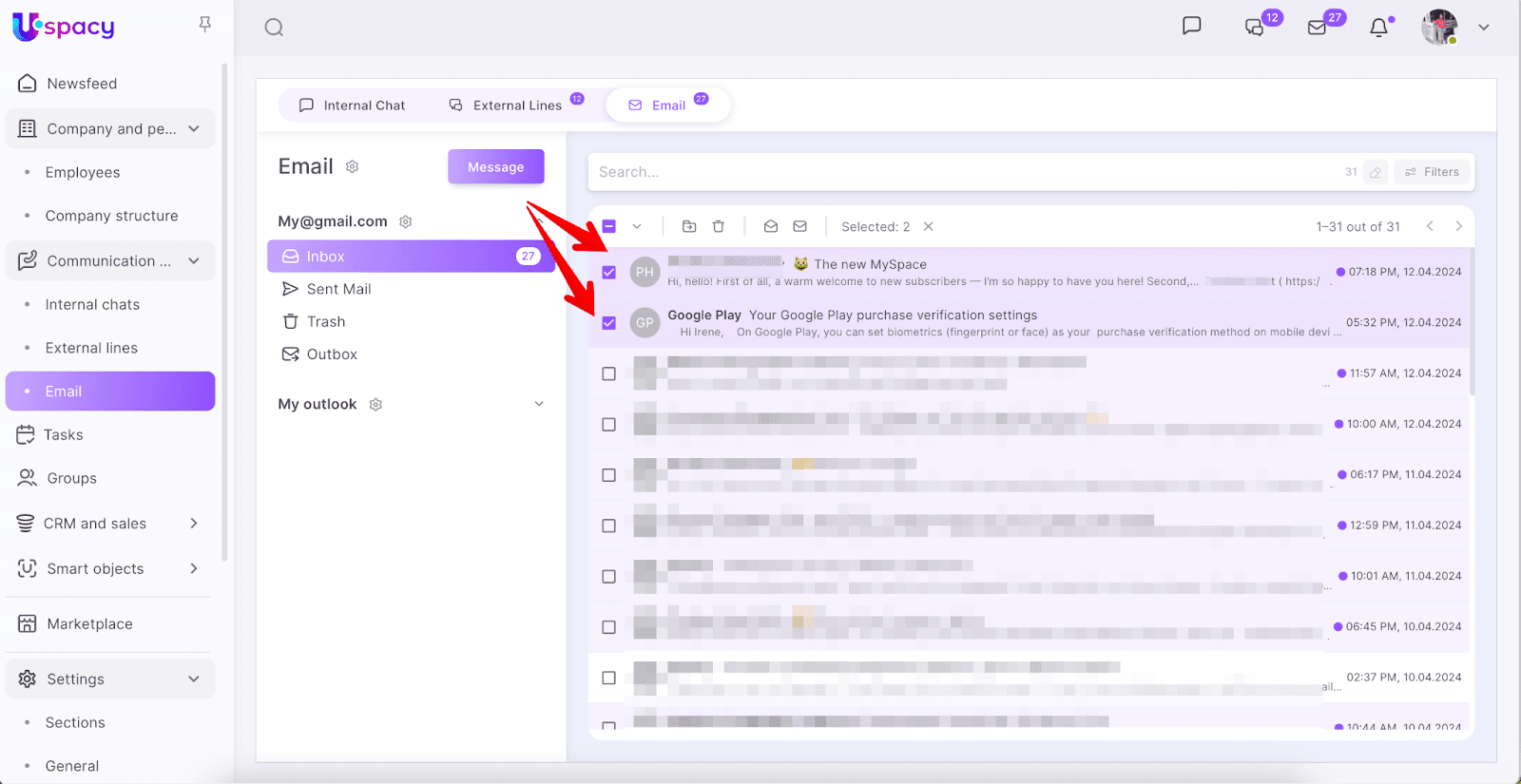Delete selected emails with trash icon

coord(719,226)
